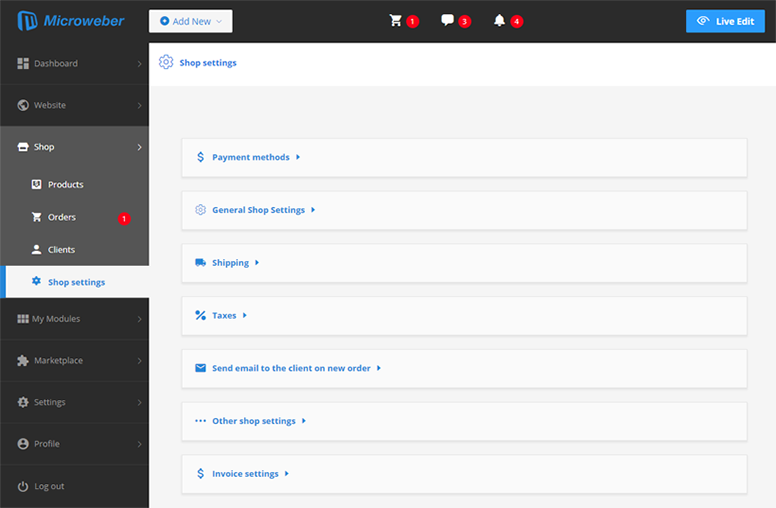Expand the My Modules chevron
This screenshot has width=776, height=508.
(x=140, y=319)
